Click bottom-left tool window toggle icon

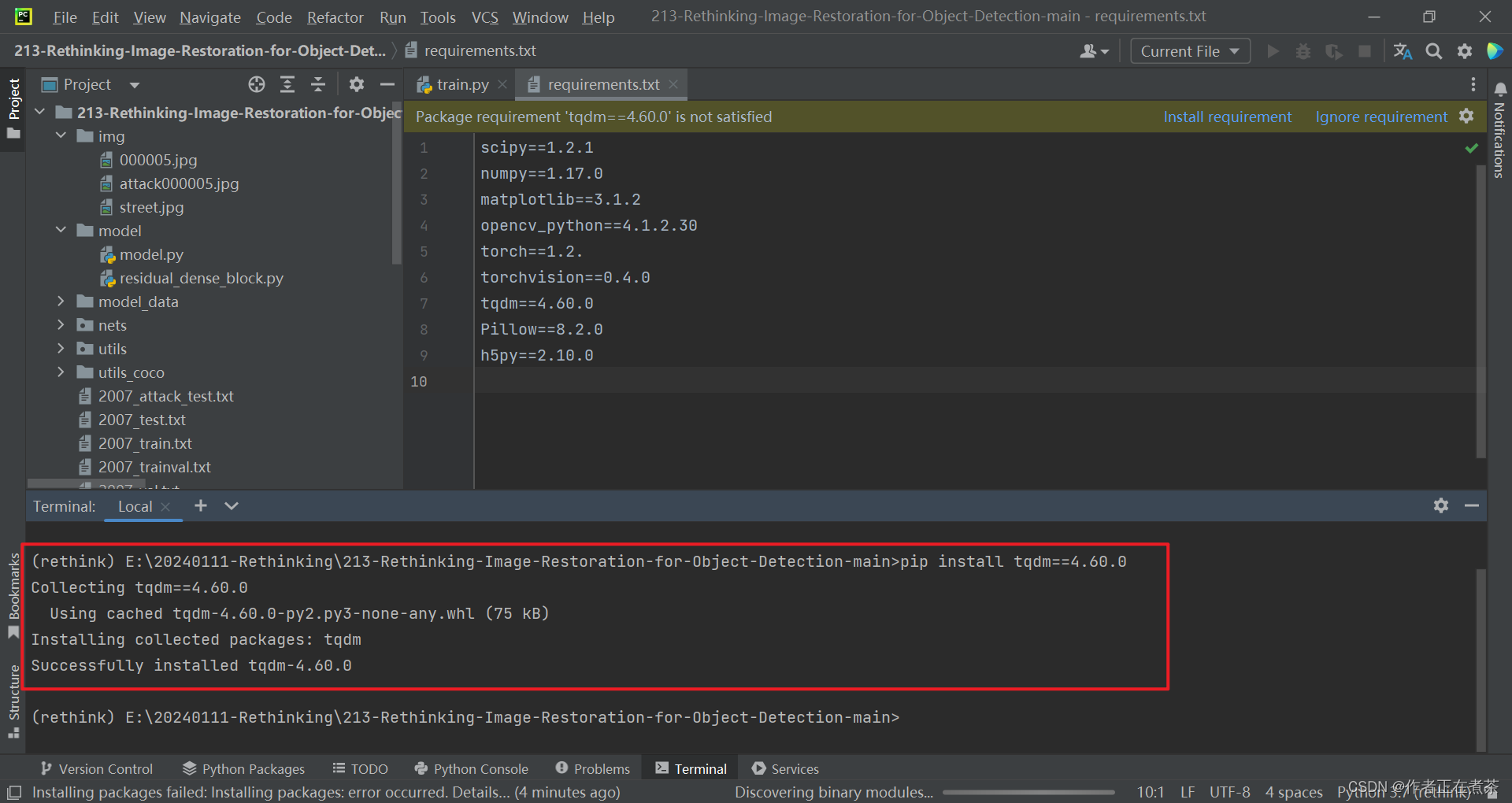point(14,792)
